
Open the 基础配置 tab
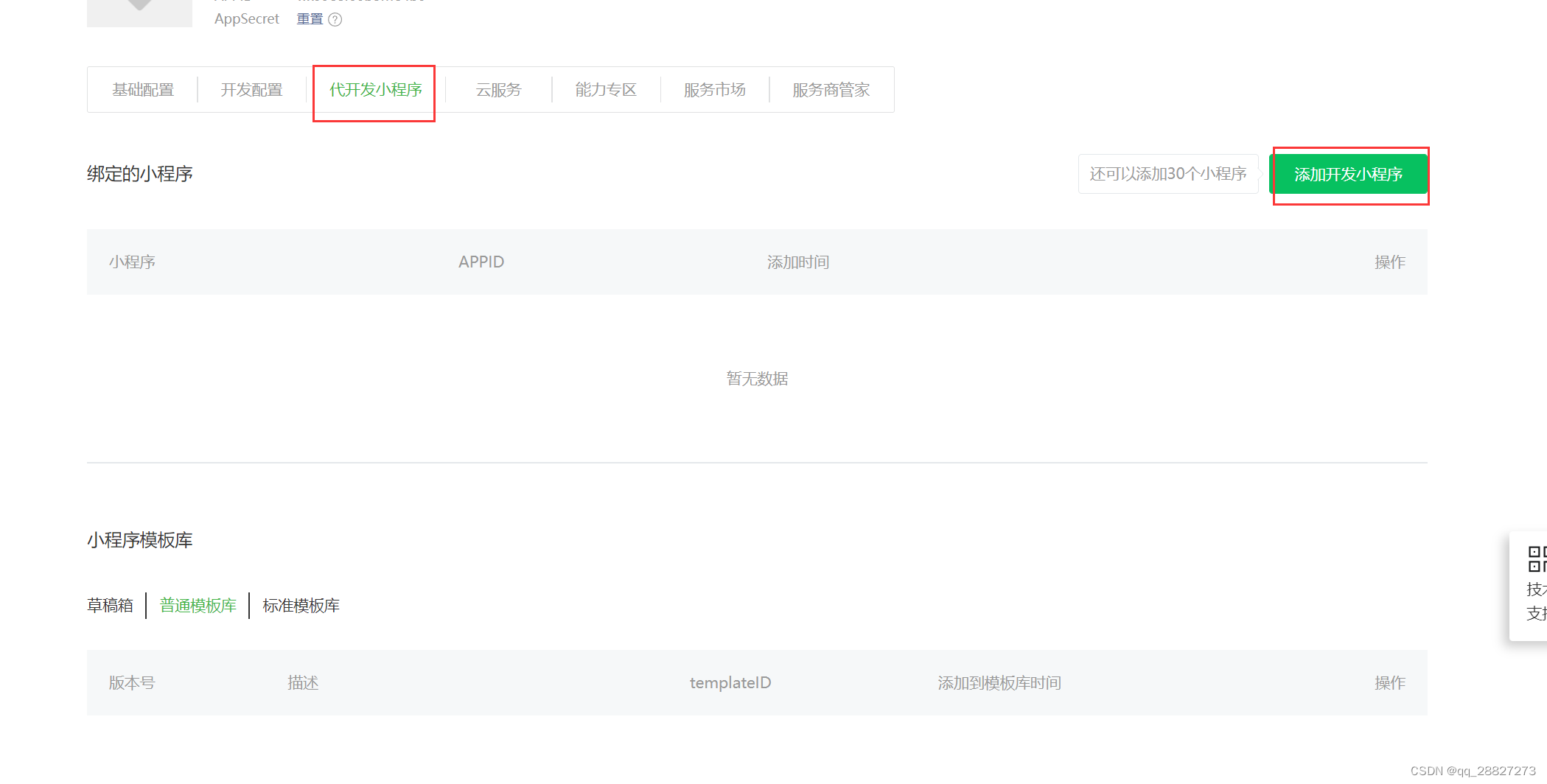click(143, 90)
